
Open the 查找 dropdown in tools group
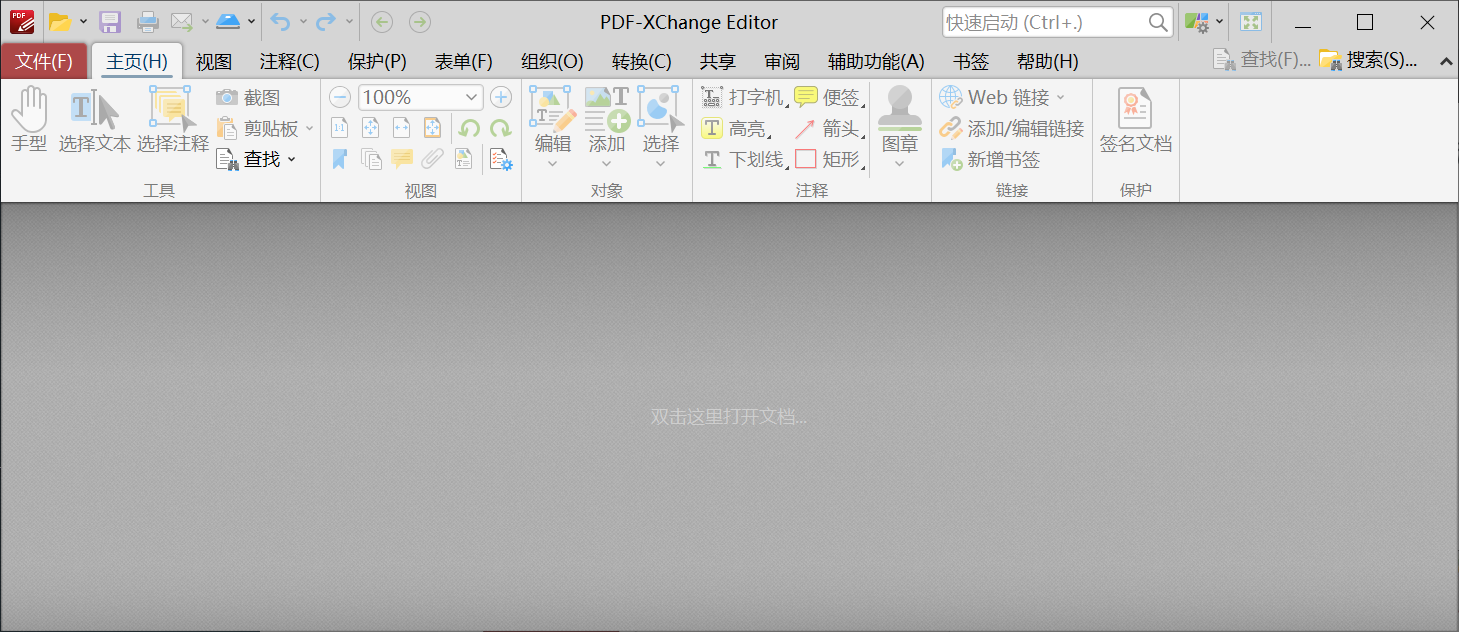[291, 159]
